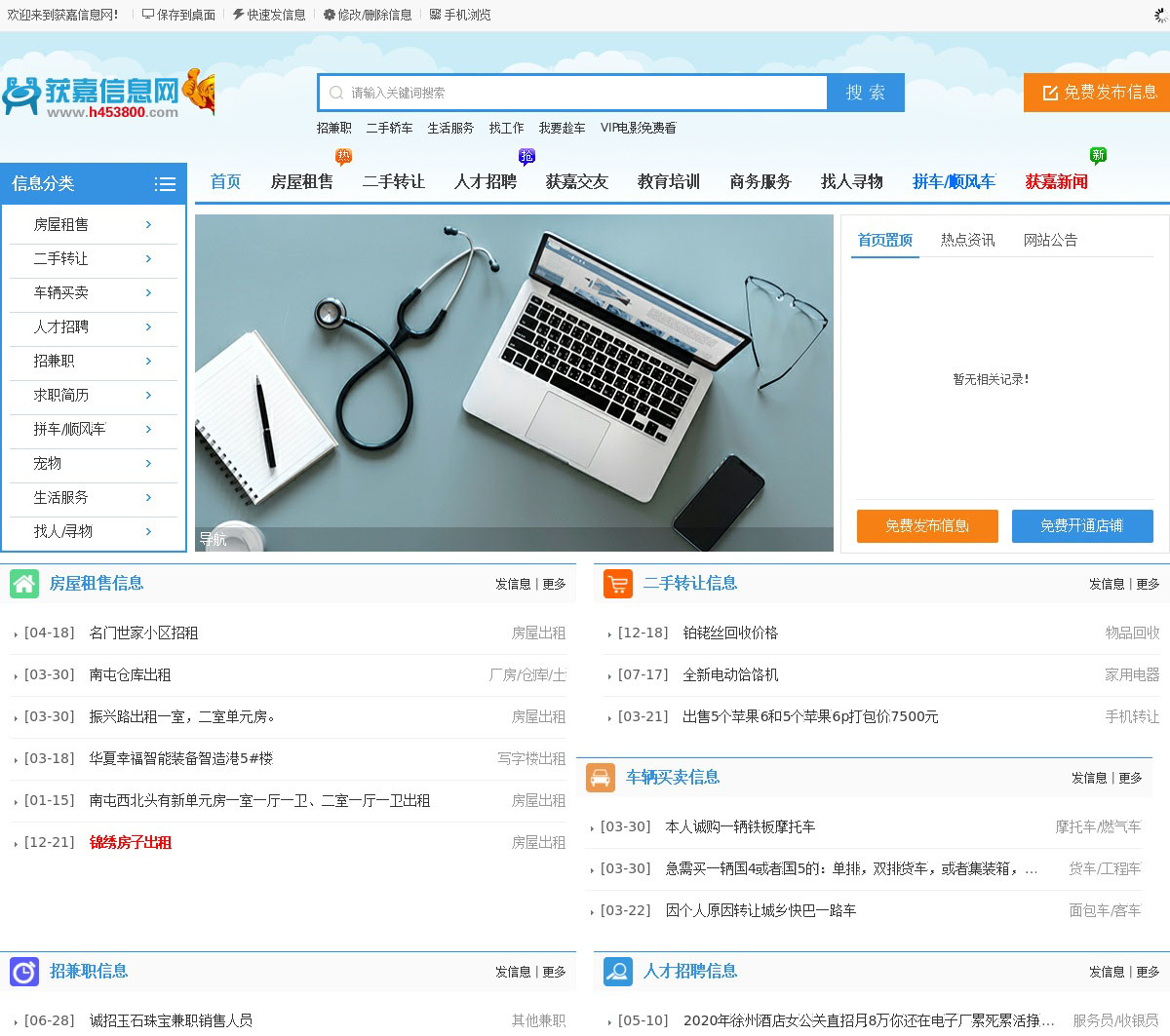
Task: Switch to the 热点资讯 tab
Action: click(x=967, y=241)
